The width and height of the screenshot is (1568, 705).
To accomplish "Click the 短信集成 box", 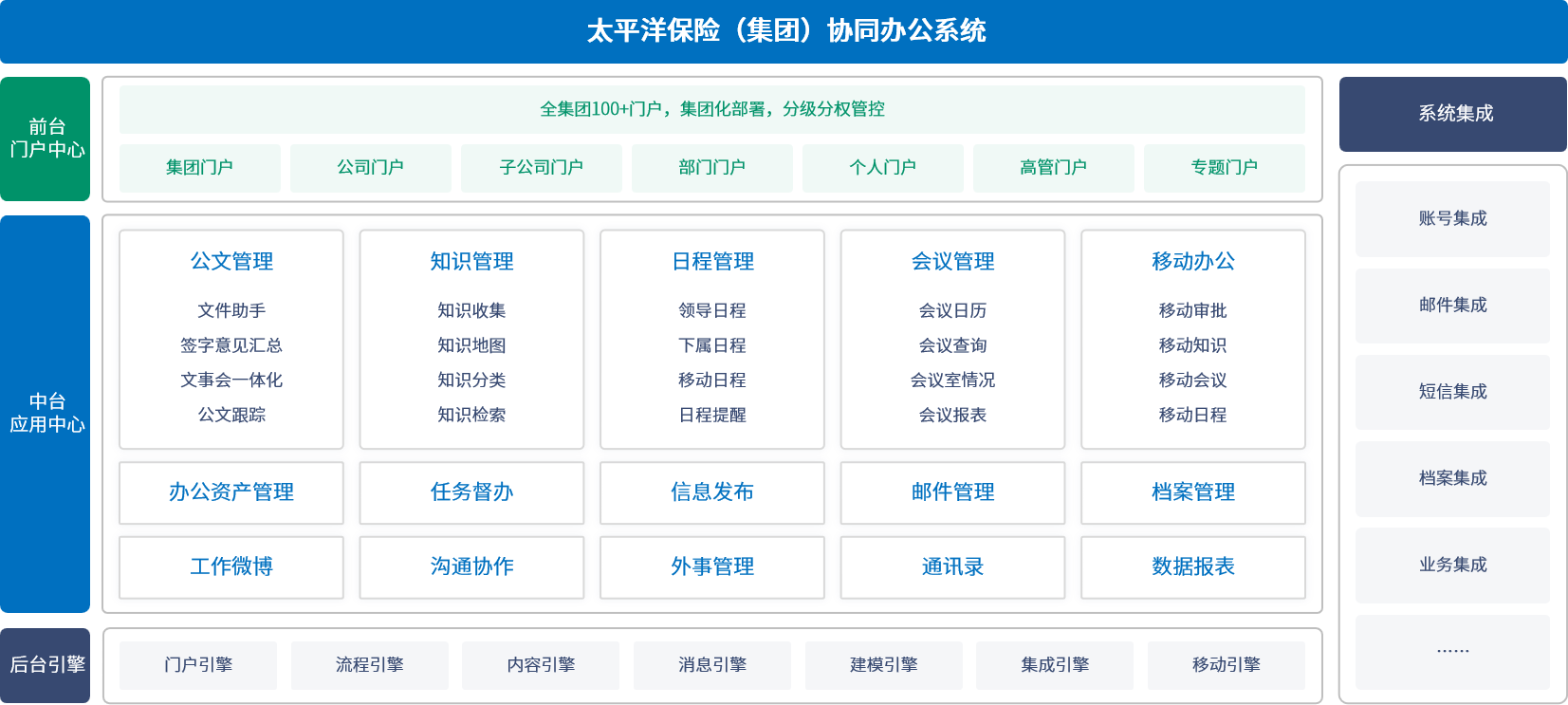I will click(1452, 392).
